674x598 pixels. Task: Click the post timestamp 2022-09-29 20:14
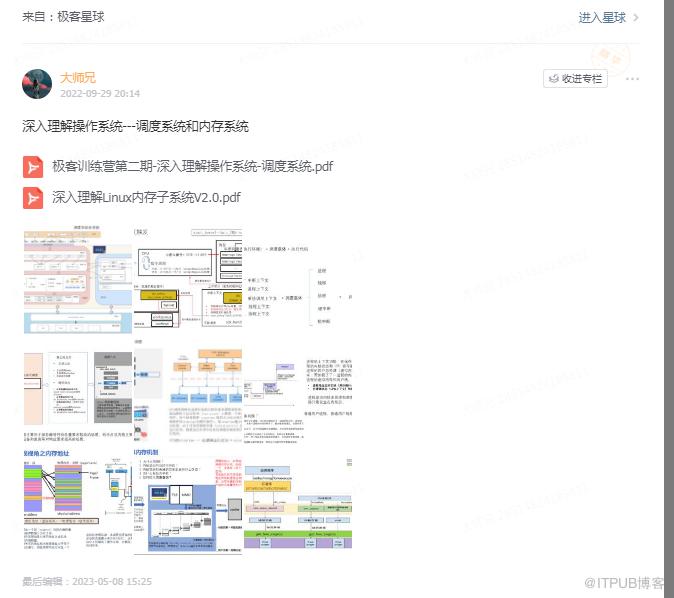click(100, 93)
